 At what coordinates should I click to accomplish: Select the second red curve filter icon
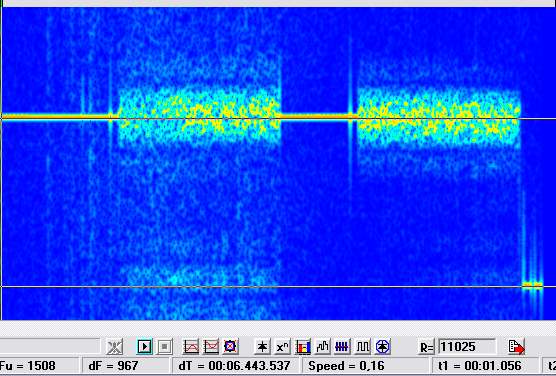pyautogui.click(x=210, y=346)
